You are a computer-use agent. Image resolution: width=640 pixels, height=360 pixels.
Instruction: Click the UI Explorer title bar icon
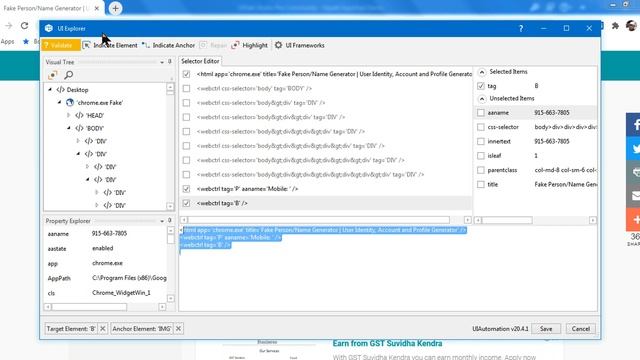[x=49, y=28]
